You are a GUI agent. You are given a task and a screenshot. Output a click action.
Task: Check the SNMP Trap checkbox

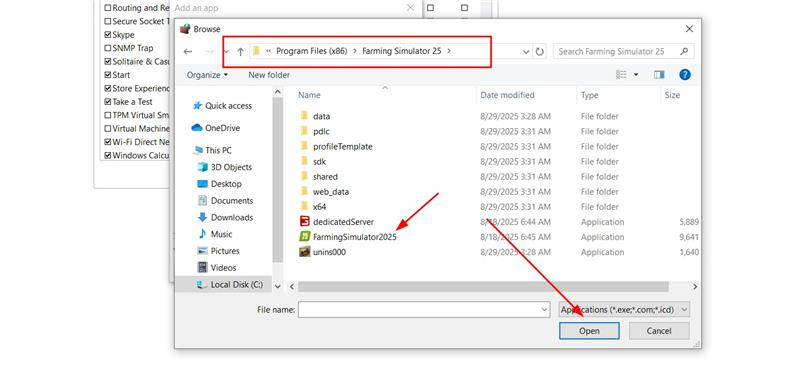[108, 48]
